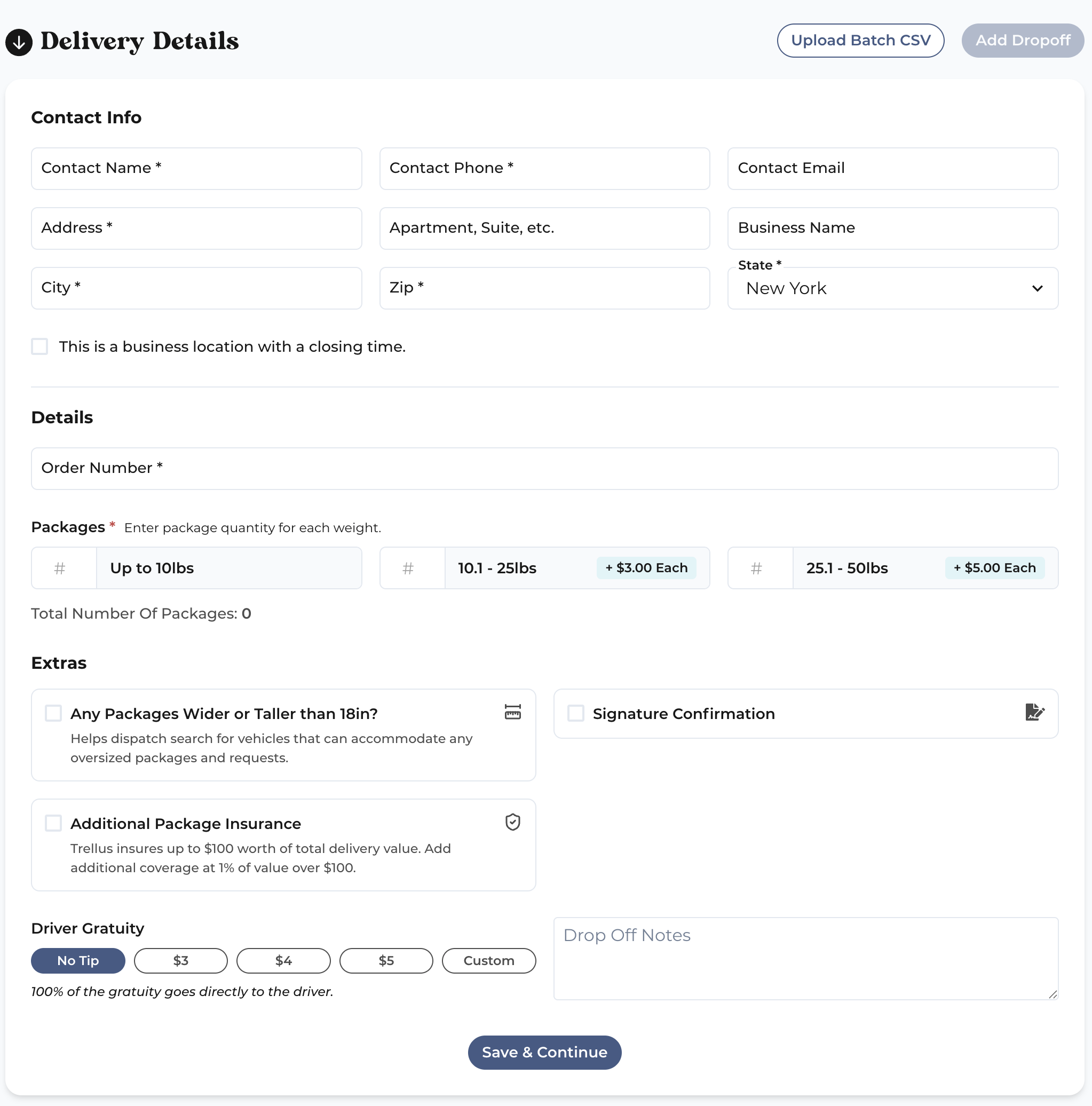Check Additional Package Insurance
Viewport: 1092px width, 1106px height.
pos(53,823)
